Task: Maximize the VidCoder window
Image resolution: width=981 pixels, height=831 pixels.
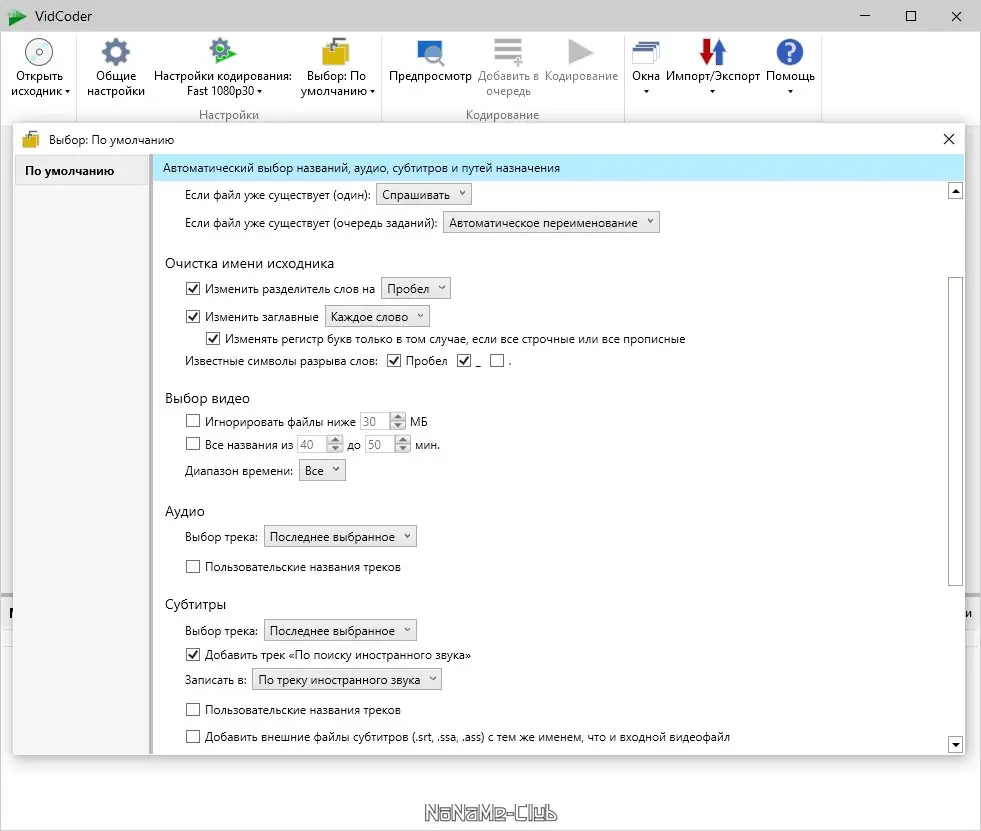Action: click(x=910, y=16)
